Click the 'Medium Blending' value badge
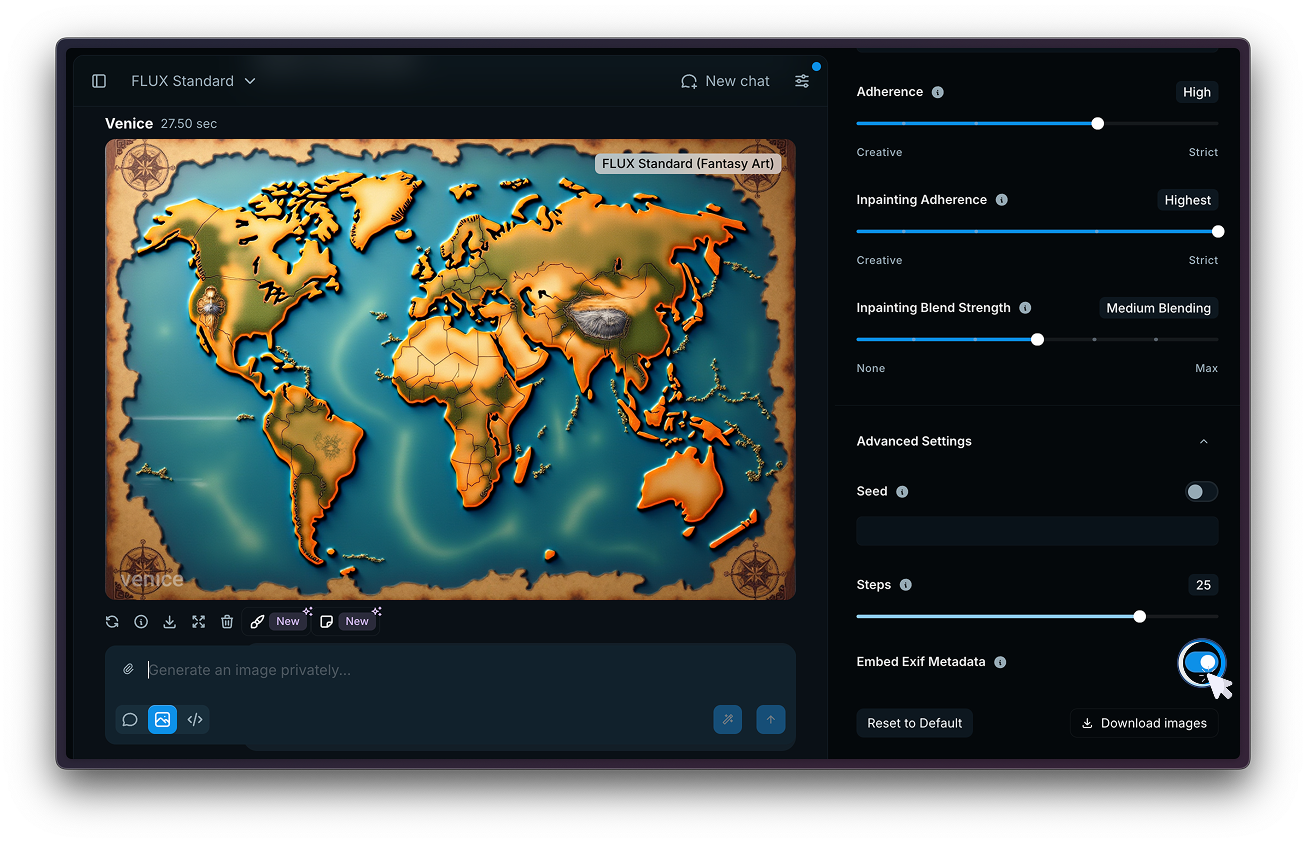The height and width of the screenshot is (843, 1306). coord(1159,308)
